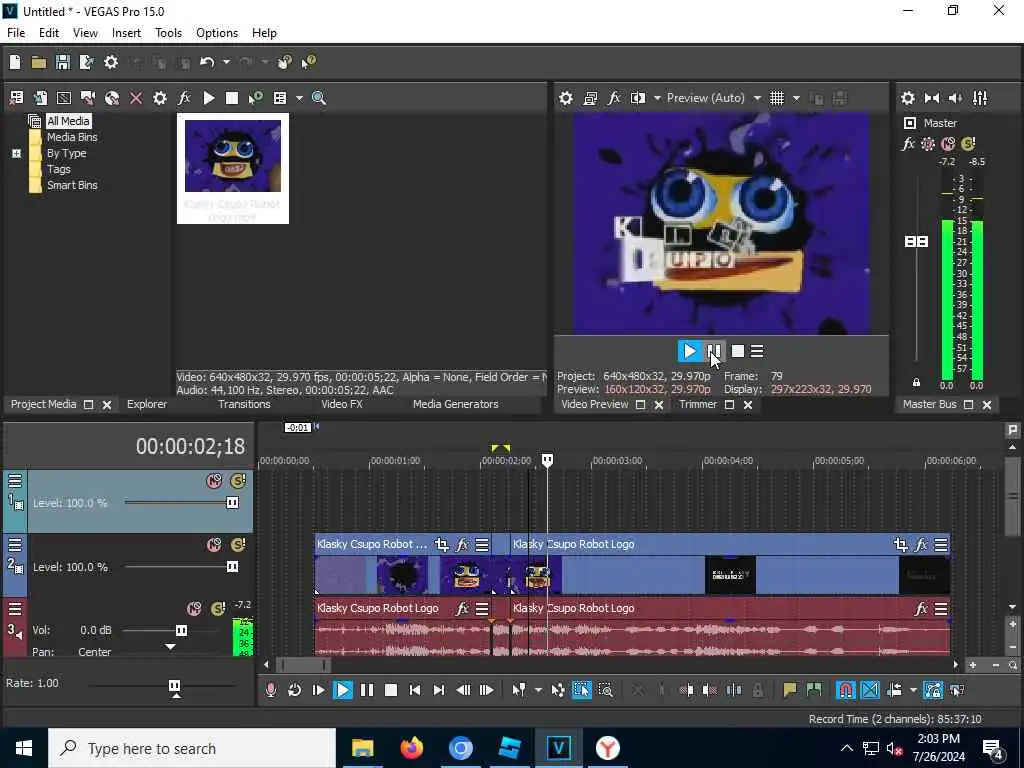Viewport: 1024px width, 768px height.
Task: Open the overlays grid dropdown arrow
Action: pyautogui.click(x=796, y=98)
